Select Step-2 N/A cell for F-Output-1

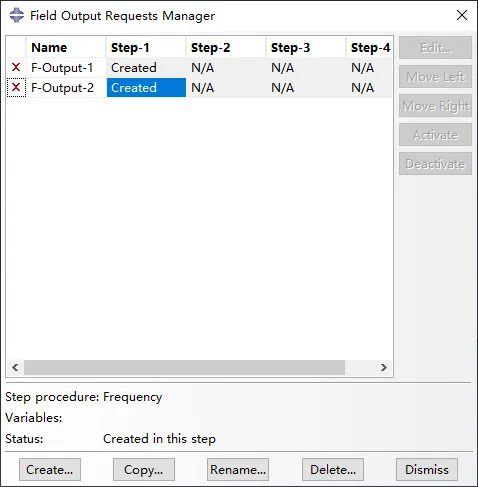click(x=226, y=68)
